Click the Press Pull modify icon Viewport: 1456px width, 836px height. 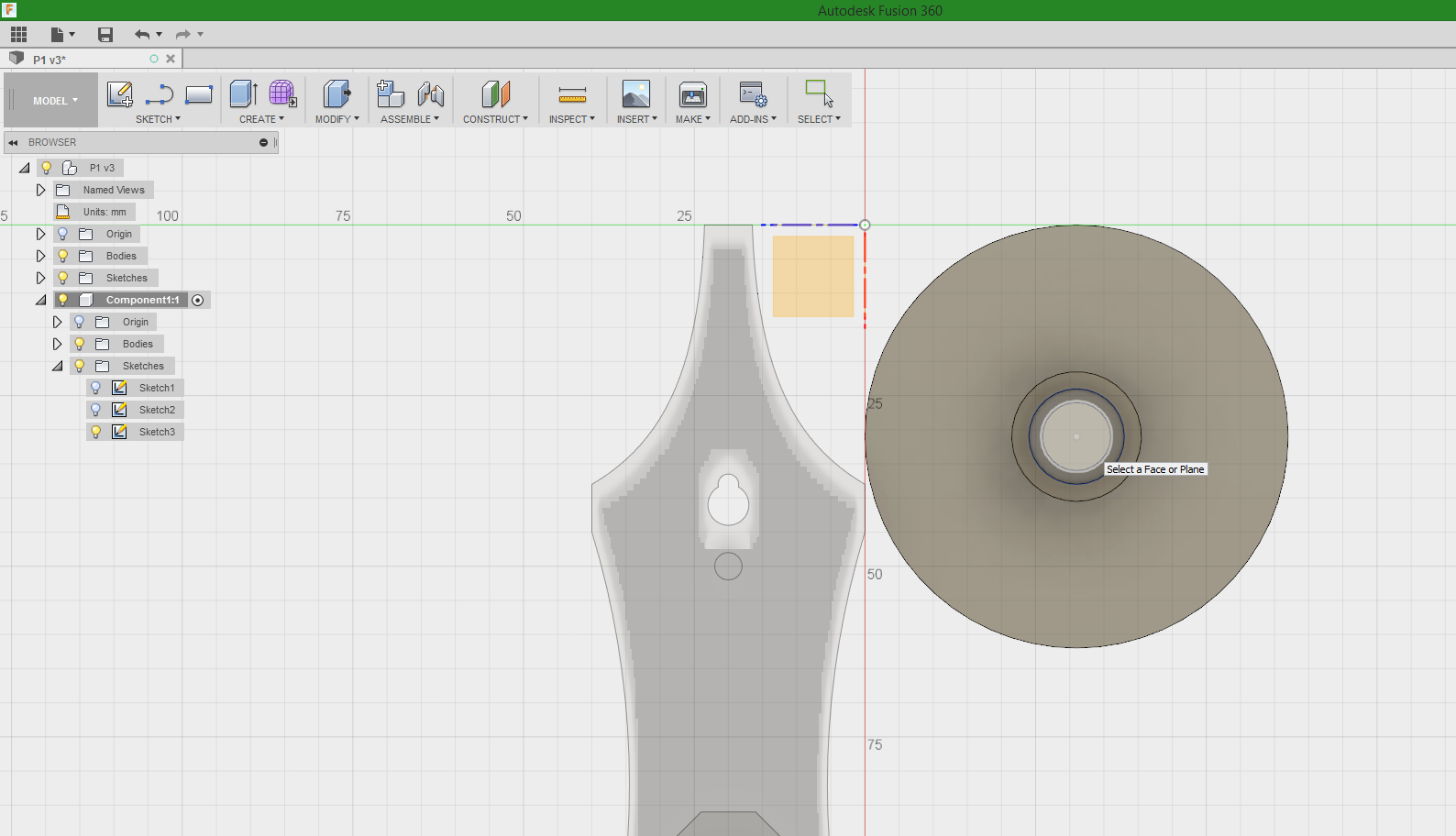336,93
